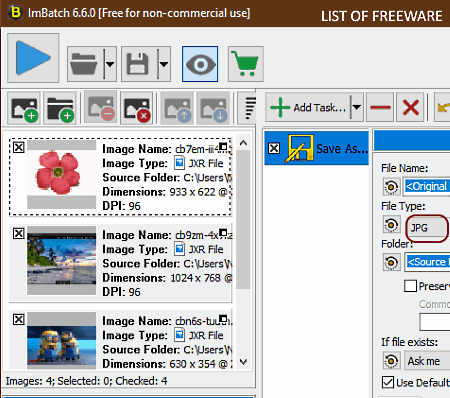This screenshot has height=398, width=450.
Task: Run the batch with the blue play button
Action: (33, 58)
